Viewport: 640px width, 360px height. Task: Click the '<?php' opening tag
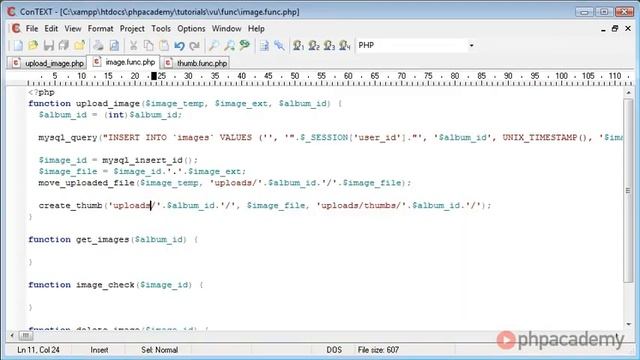click(41, 93)
